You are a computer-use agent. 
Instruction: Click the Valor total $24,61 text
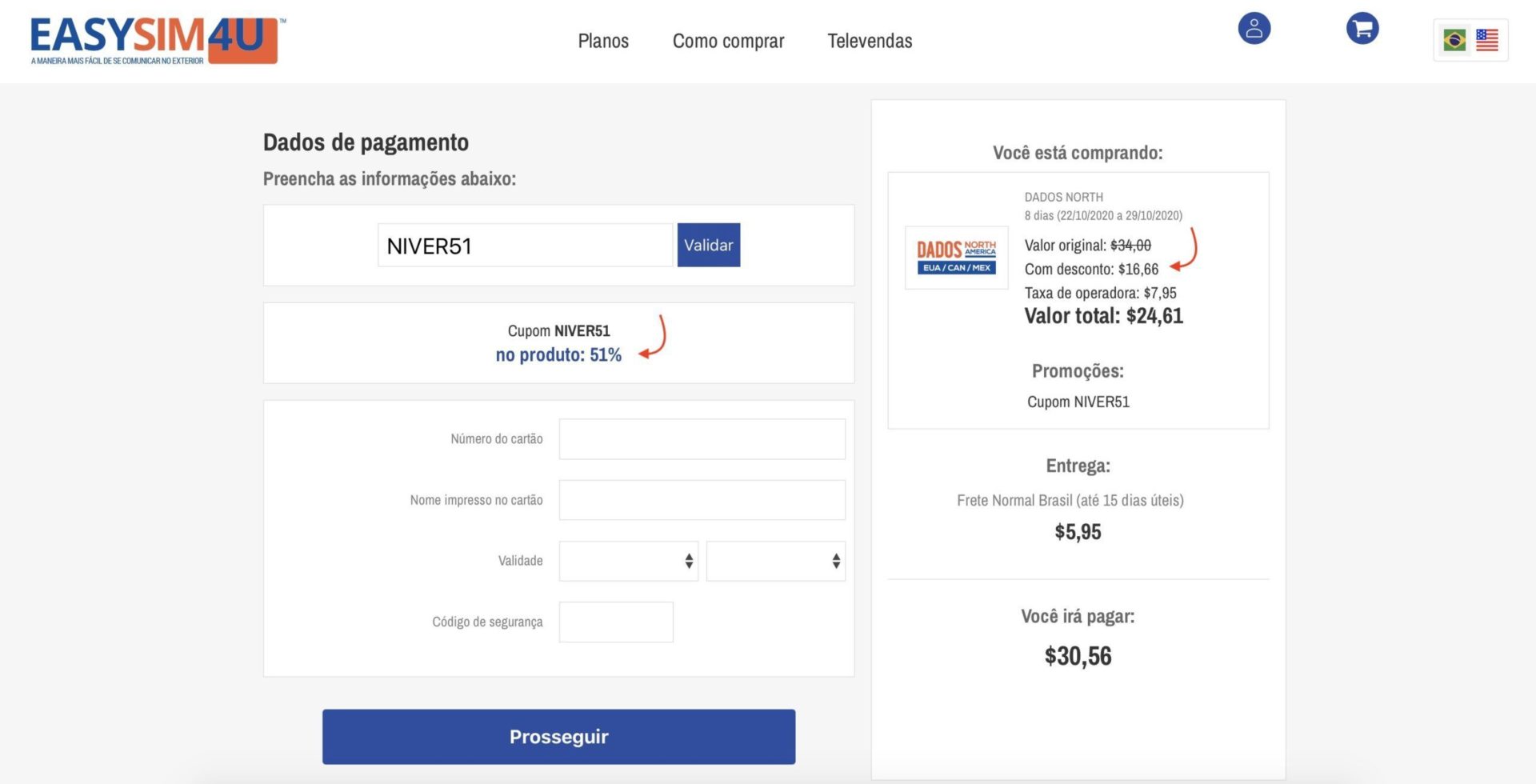click(x=1103, y=316)
